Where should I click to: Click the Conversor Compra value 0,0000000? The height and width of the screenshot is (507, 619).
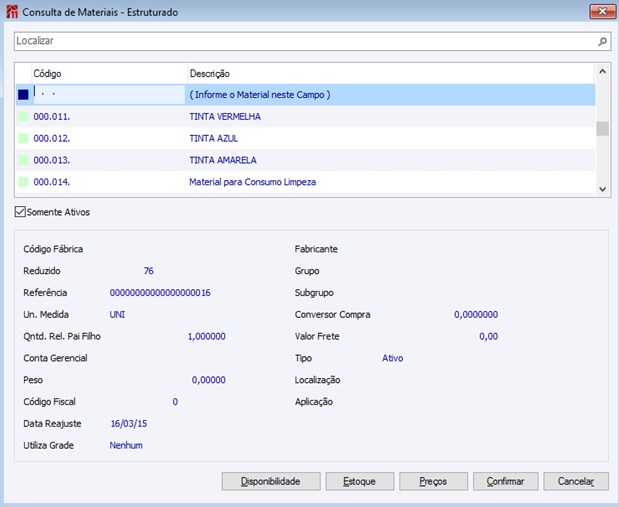tap(476, 314)
